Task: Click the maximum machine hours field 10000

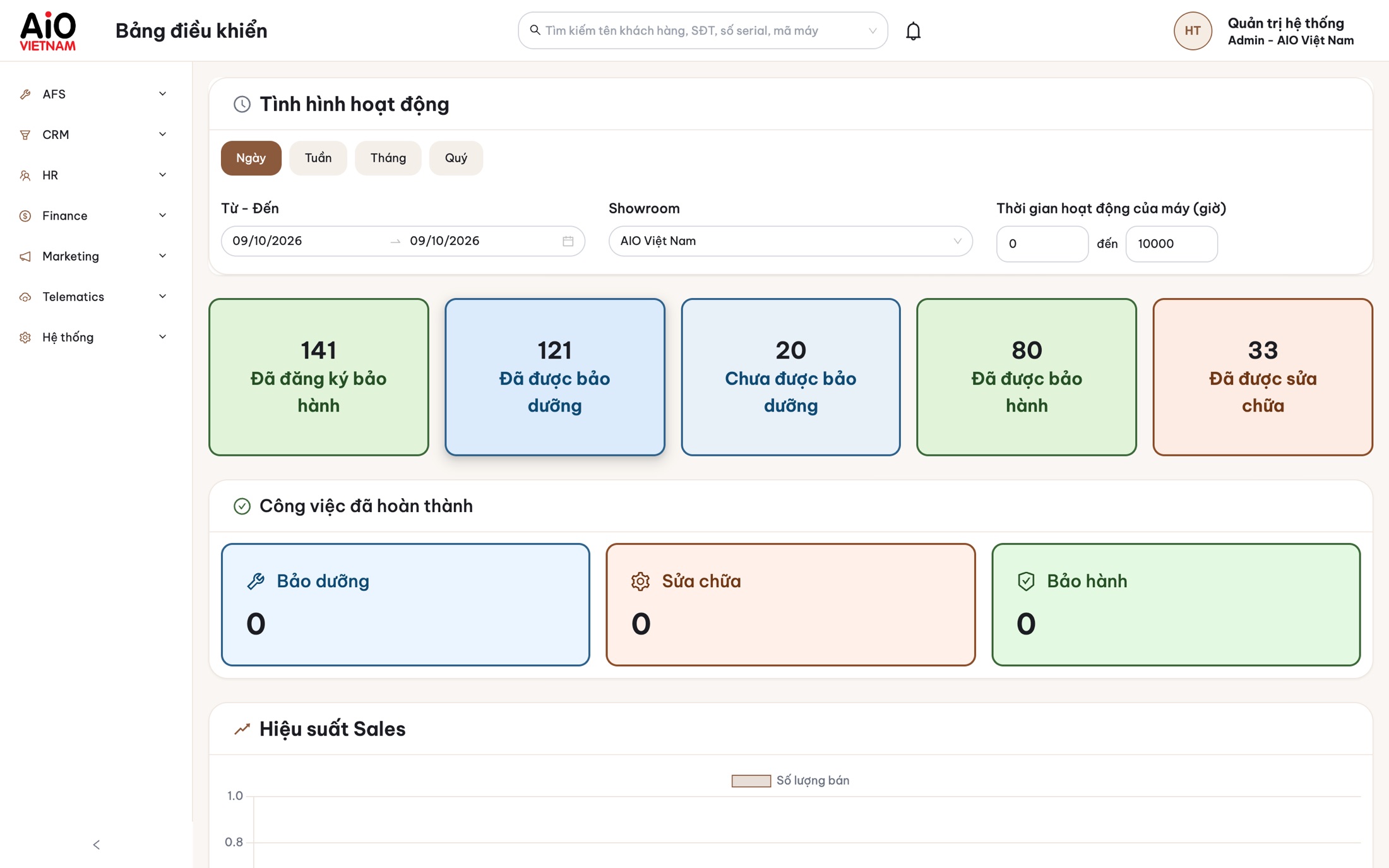Action: tap(1171, 244)
